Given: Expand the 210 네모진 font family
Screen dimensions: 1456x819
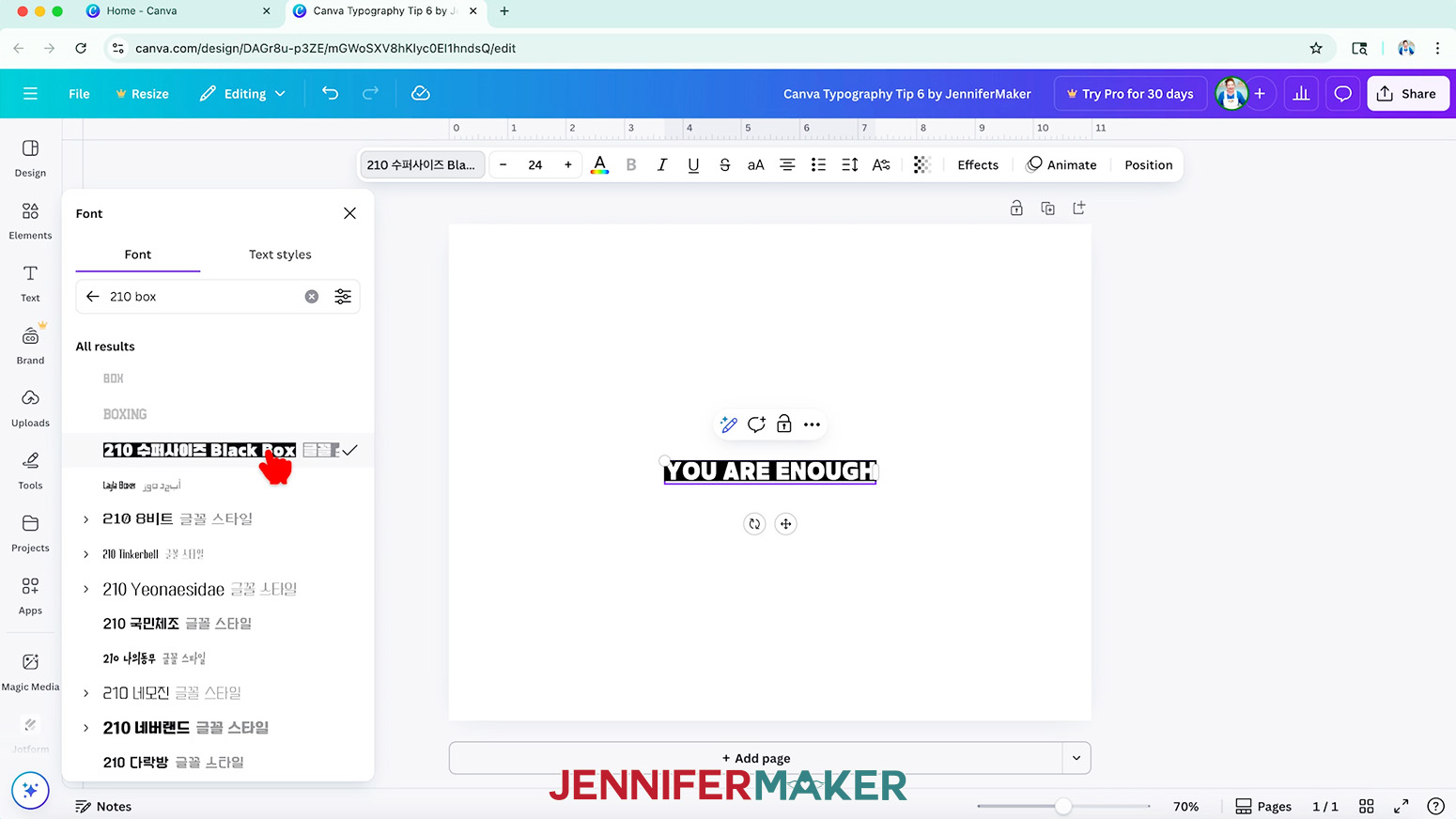Looking at the screenshot, I should pyautogui.click(x=85, y=693).
